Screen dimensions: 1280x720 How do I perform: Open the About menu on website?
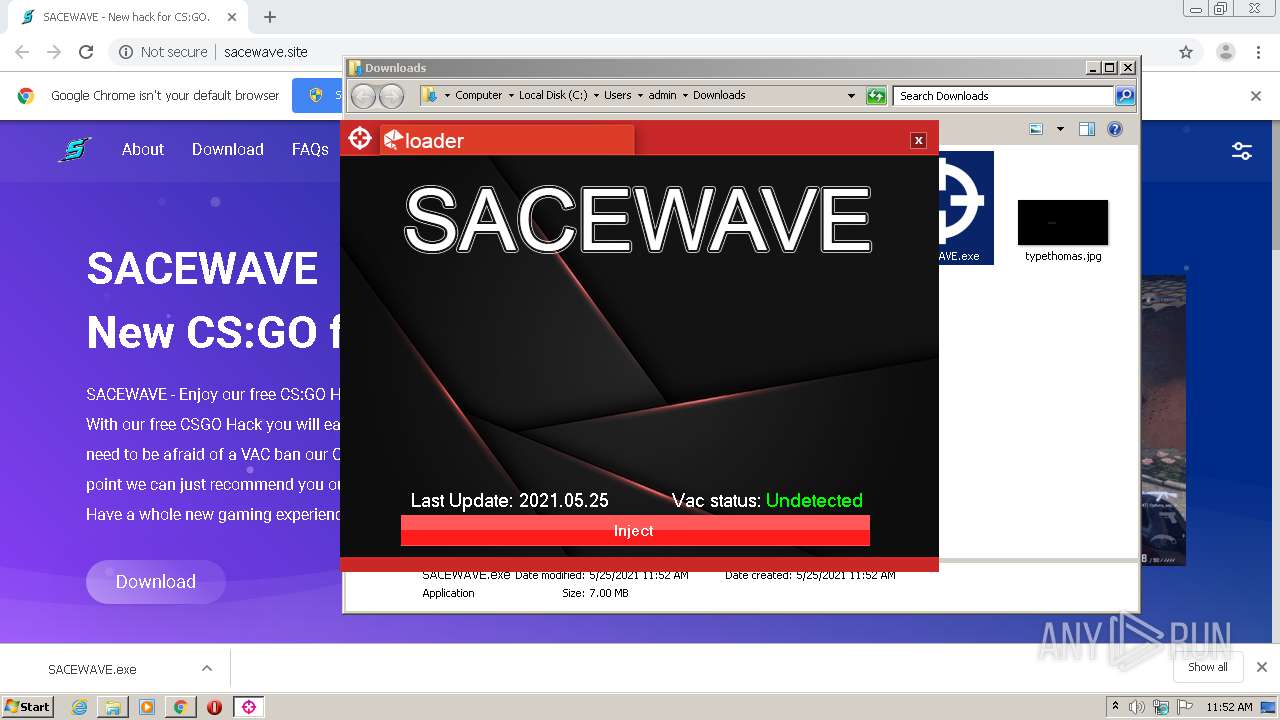click(143, 149)
